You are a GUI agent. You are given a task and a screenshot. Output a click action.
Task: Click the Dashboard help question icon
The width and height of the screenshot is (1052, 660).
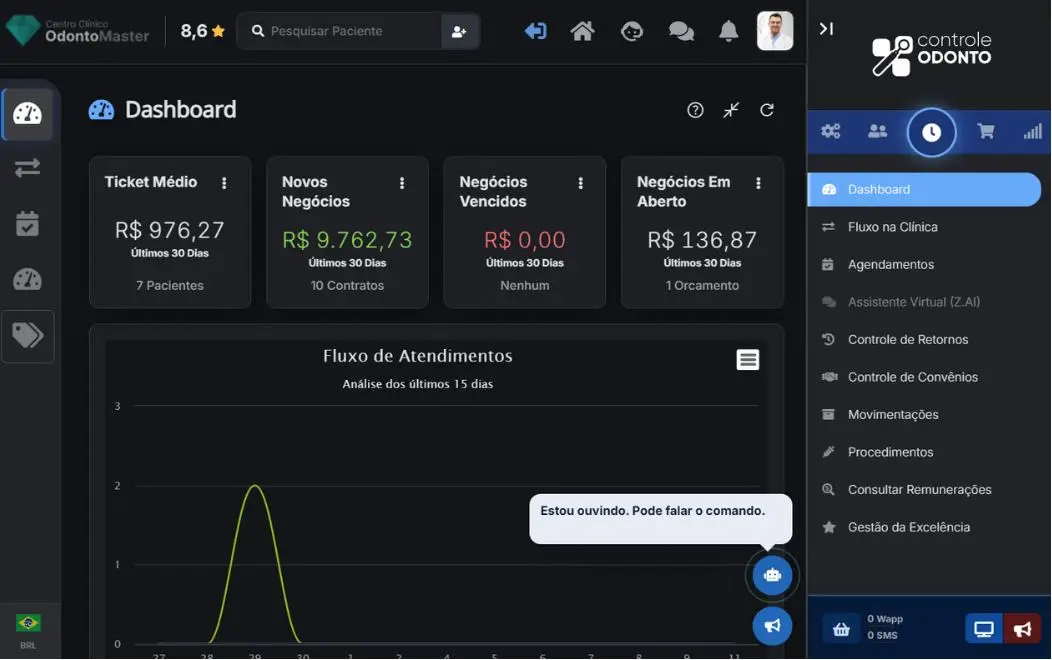(x=695, y=110)
